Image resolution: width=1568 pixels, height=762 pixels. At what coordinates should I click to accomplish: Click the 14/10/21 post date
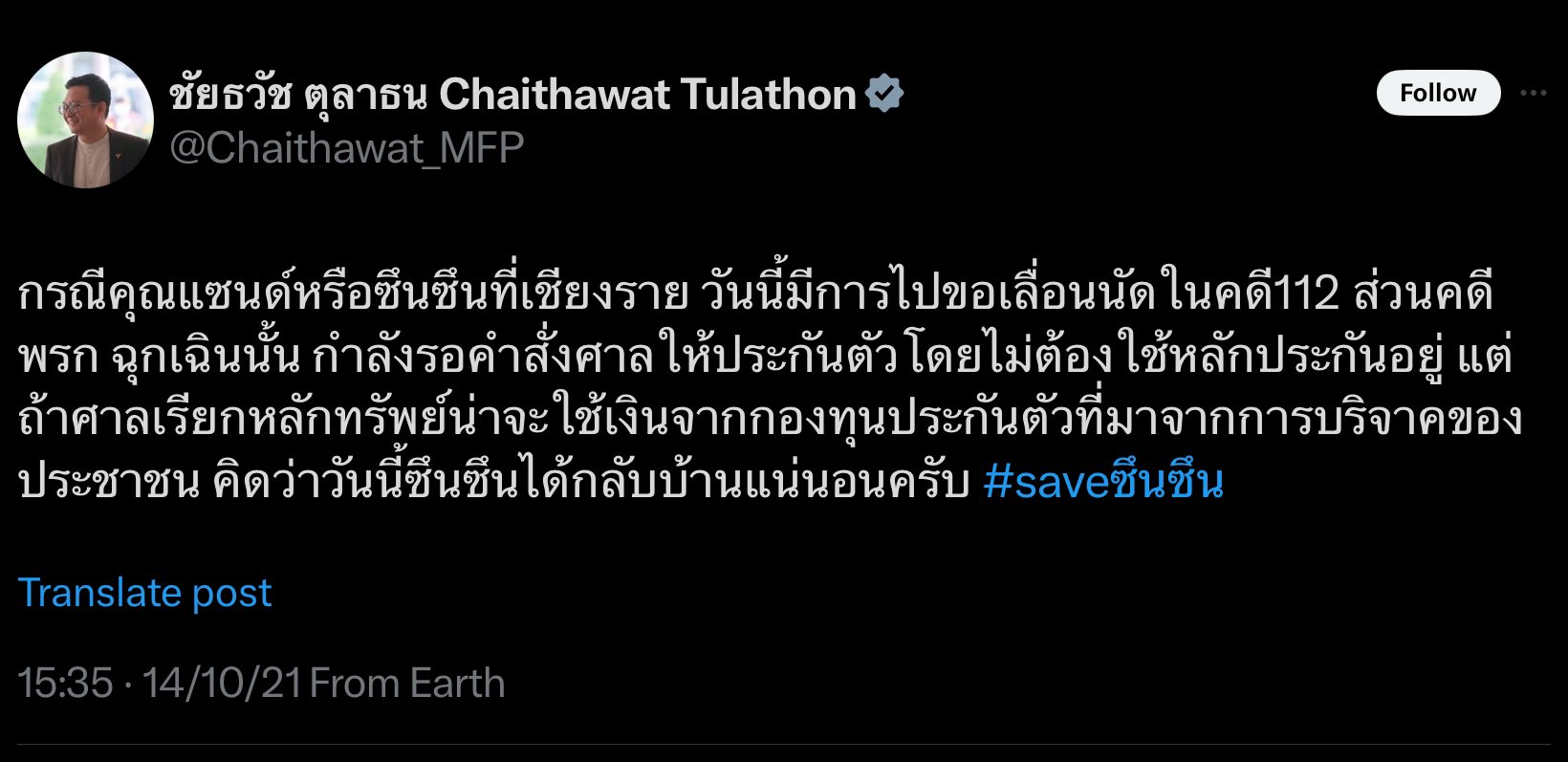[222, 683]
